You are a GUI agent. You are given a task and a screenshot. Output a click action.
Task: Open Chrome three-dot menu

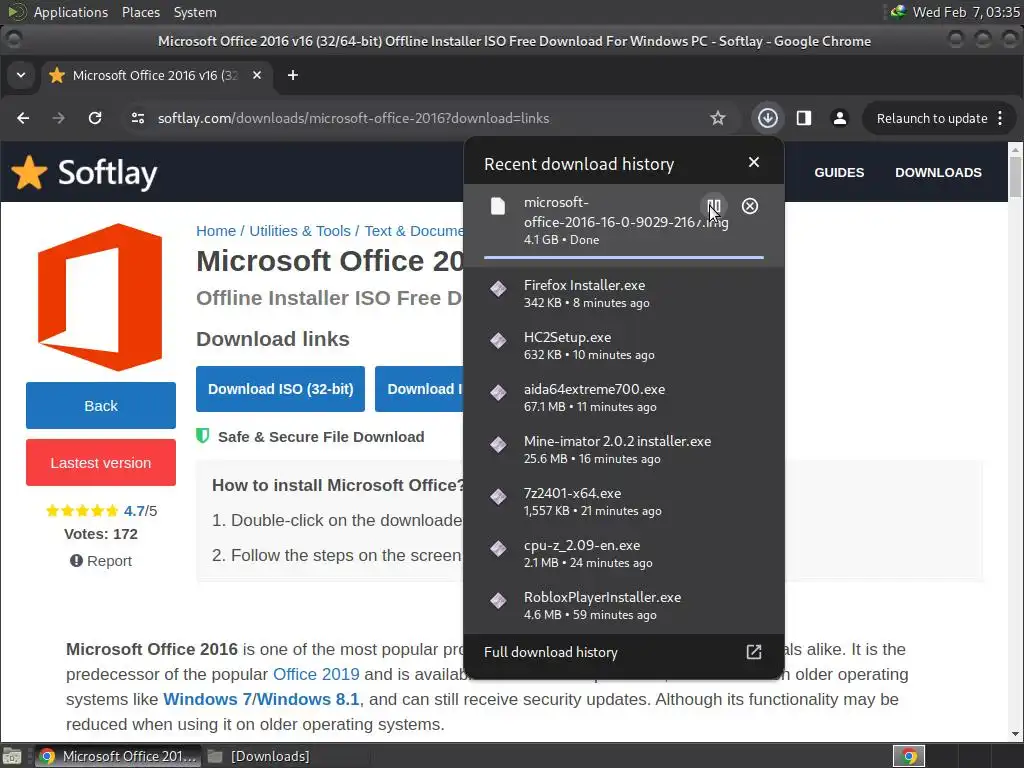1000,118
